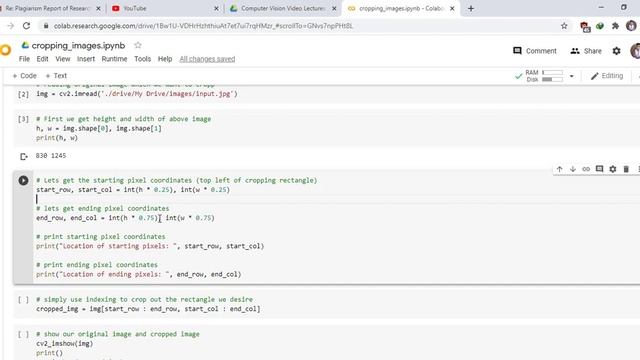Click the notebook title cropping_images.ipynb
The image size is (640, 360).
pos(78,46)
